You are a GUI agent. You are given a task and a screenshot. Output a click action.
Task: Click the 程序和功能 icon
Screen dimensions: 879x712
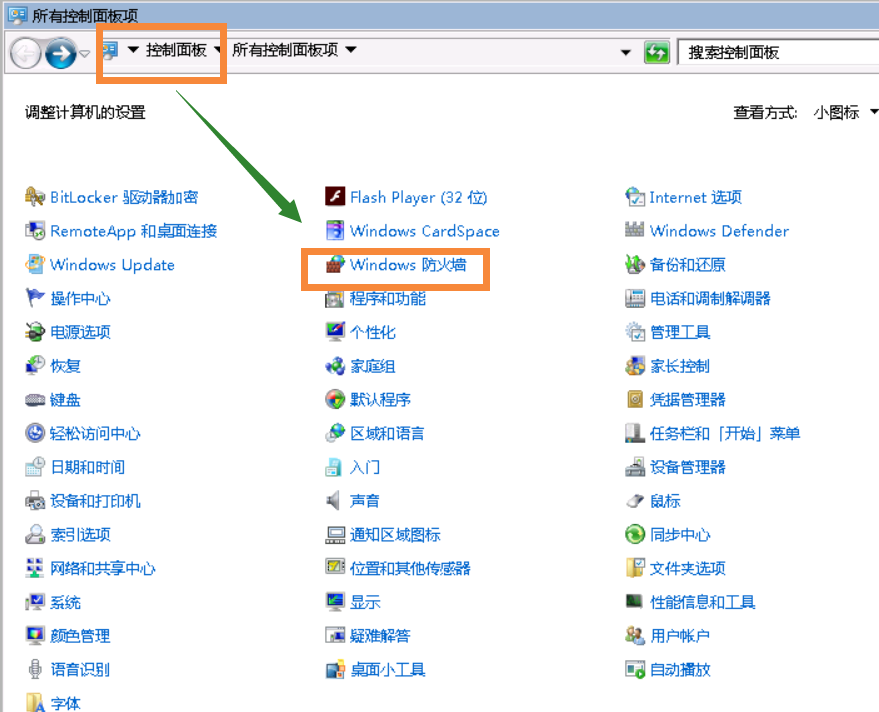click(x=335, y=299)
